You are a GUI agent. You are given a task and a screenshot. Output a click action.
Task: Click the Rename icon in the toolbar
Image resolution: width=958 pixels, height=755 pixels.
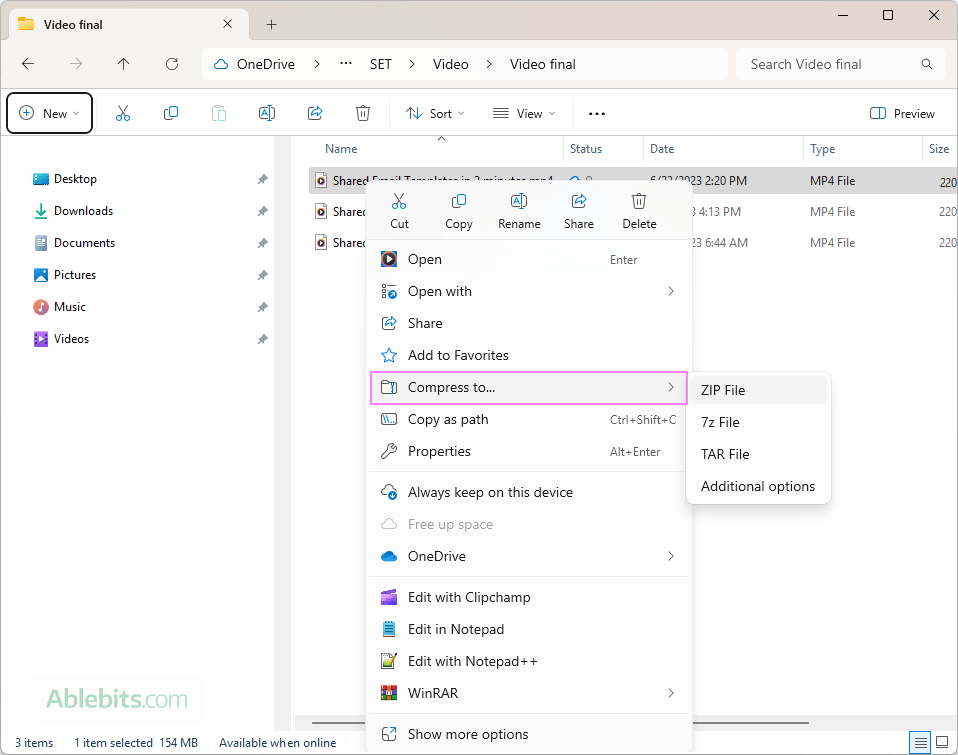pyautogui.click(x=267, y=113)
